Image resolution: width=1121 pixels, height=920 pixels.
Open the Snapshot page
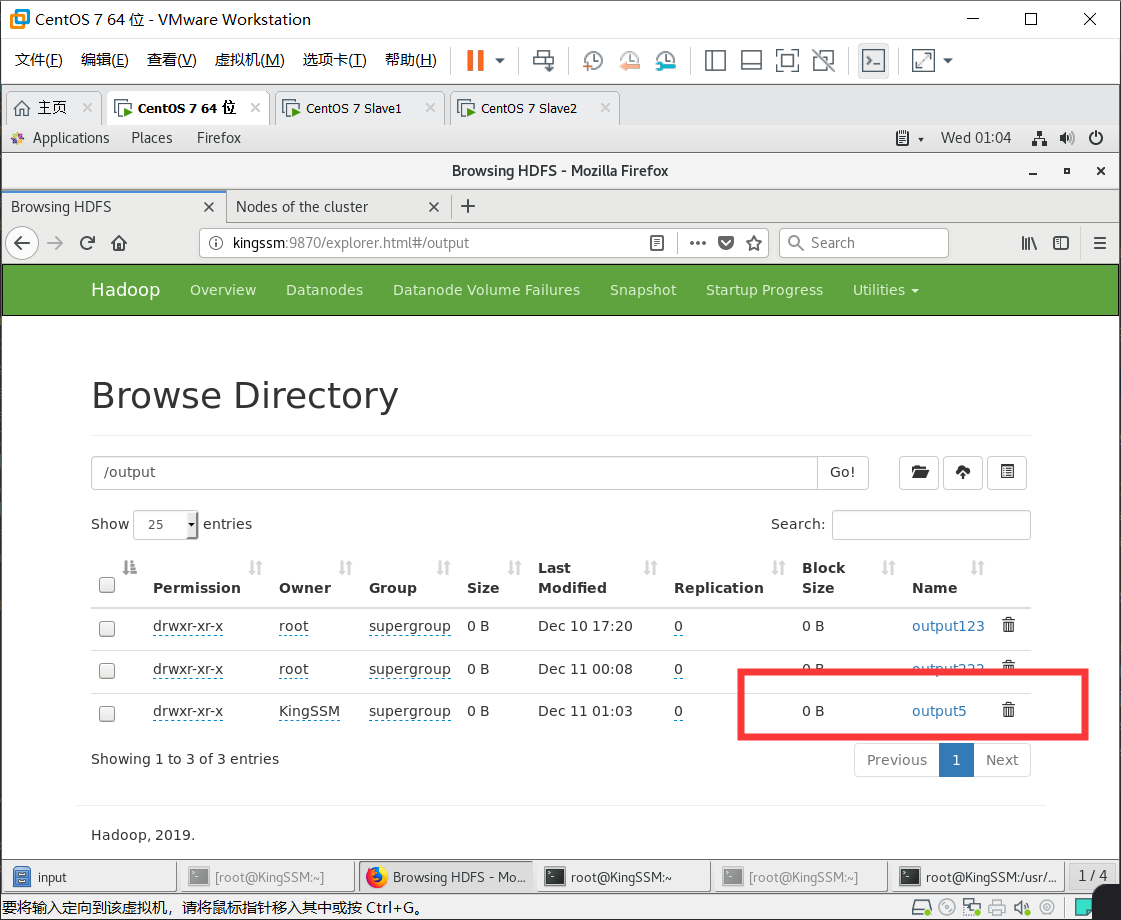click(x=643, y=290)
